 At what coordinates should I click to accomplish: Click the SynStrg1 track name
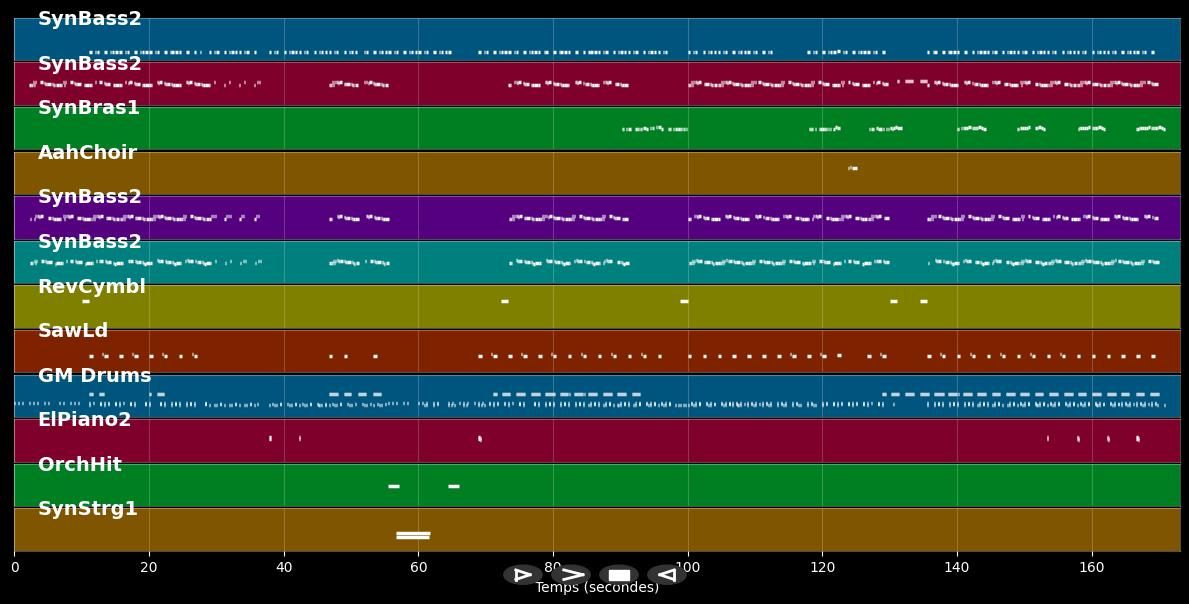pyautogui.click(x=88, y=509)
